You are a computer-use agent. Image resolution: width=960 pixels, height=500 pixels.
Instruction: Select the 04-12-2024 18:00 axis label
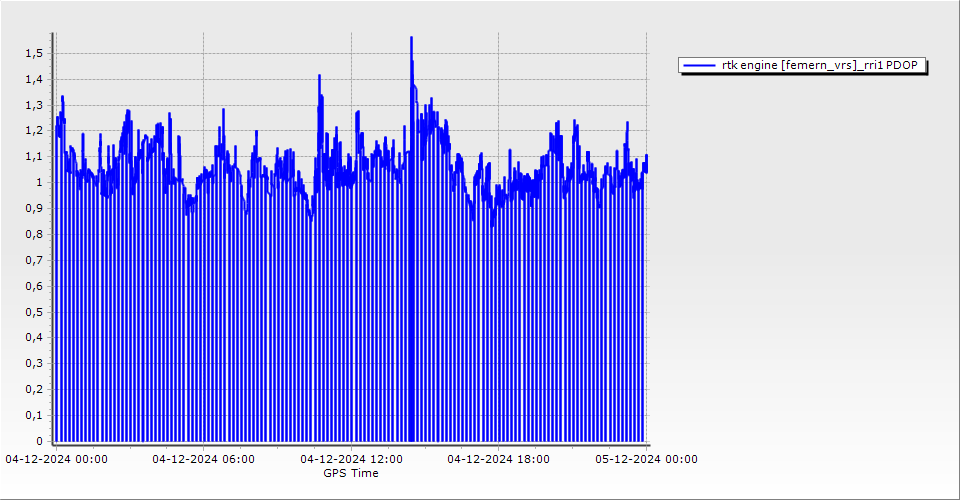coord(498,459)
